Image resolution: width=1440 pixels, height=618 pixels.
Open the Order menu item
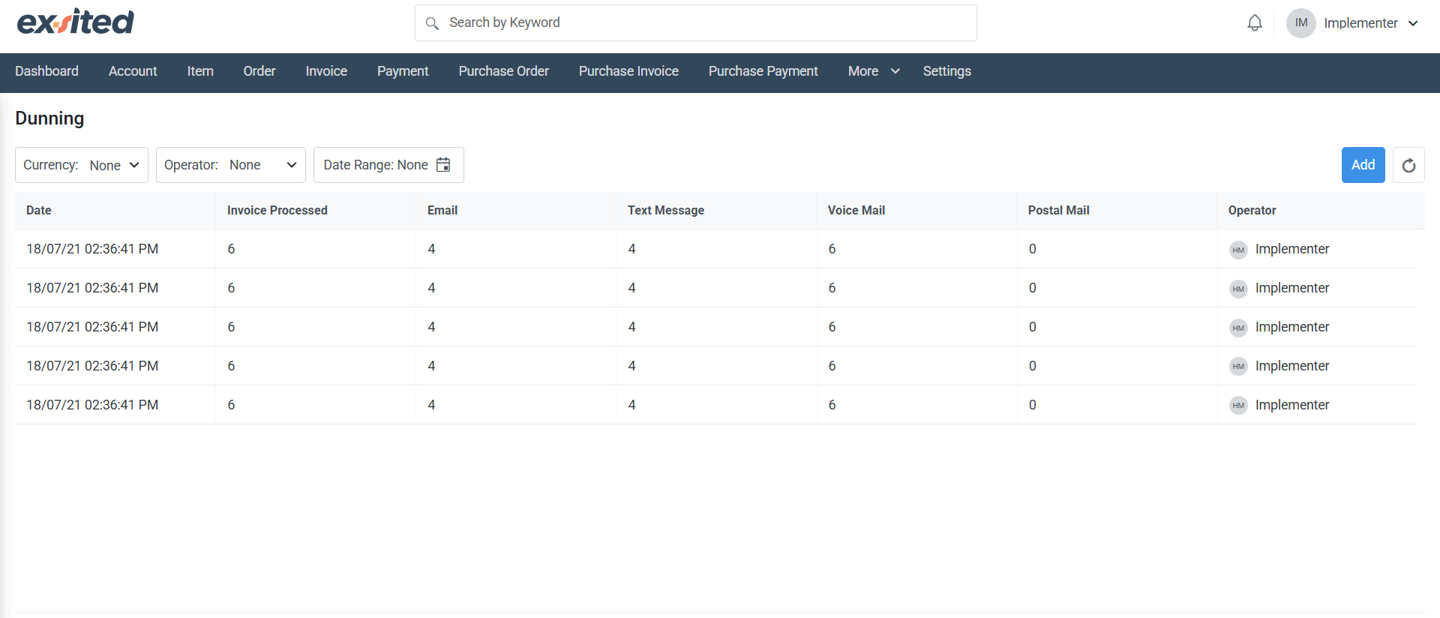259,71
